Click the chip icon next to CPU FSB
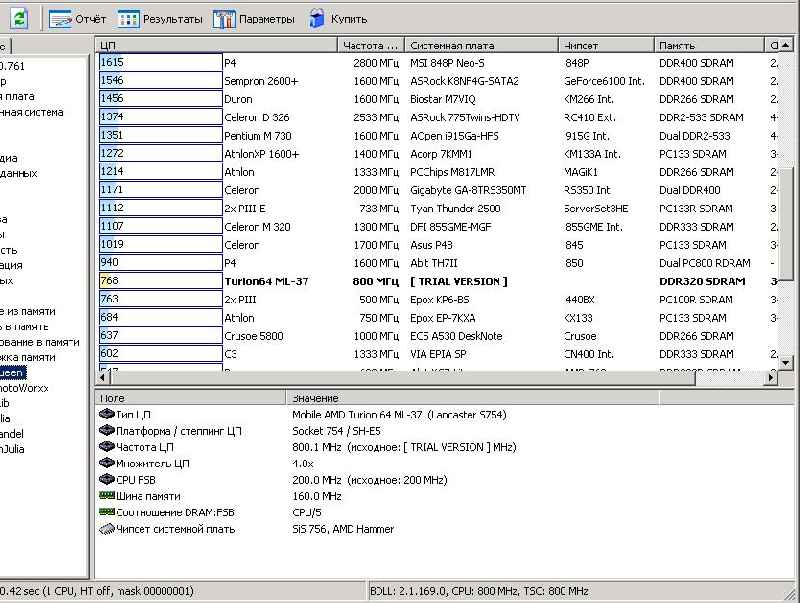The height and width of the screenshot is (603, 800). tap(107, 480)
